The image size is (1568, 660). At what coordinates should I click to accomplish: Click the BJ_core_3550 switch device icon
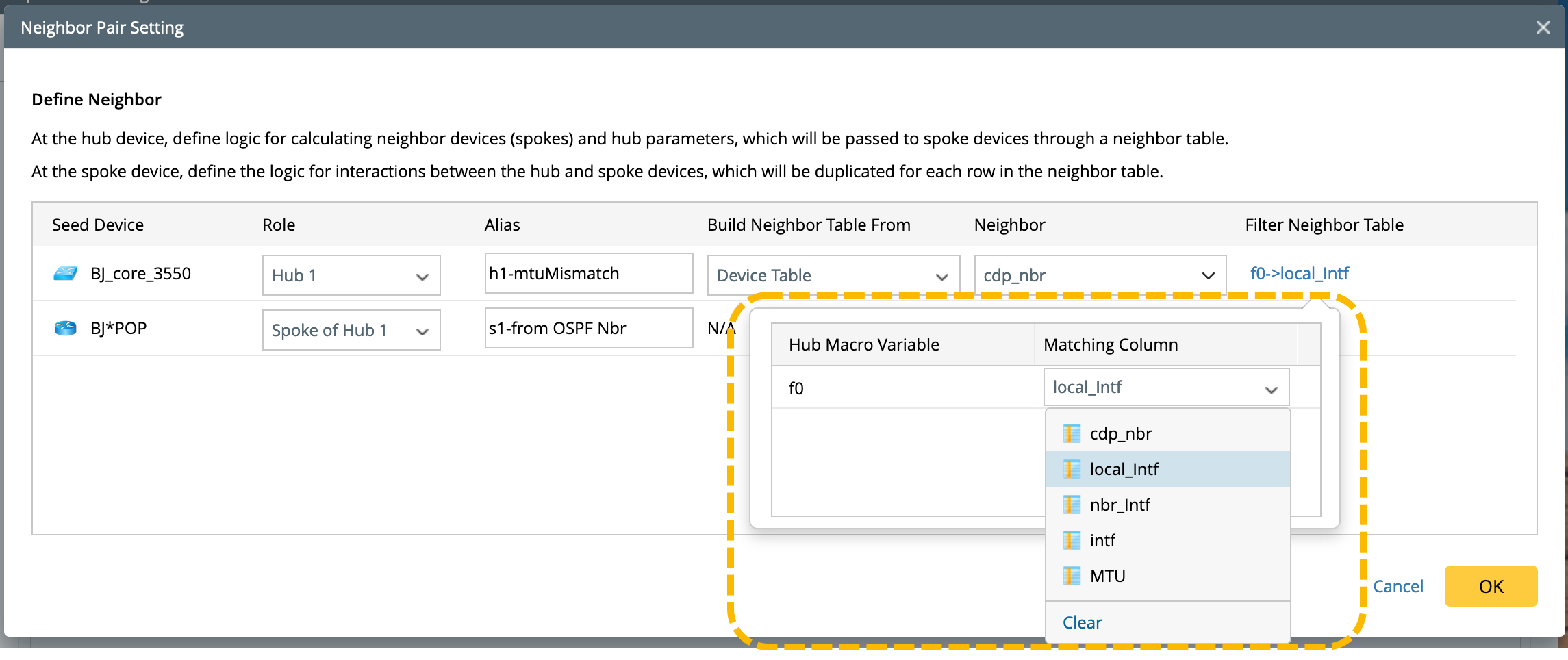pyautogui.click(x=66, y=274)
